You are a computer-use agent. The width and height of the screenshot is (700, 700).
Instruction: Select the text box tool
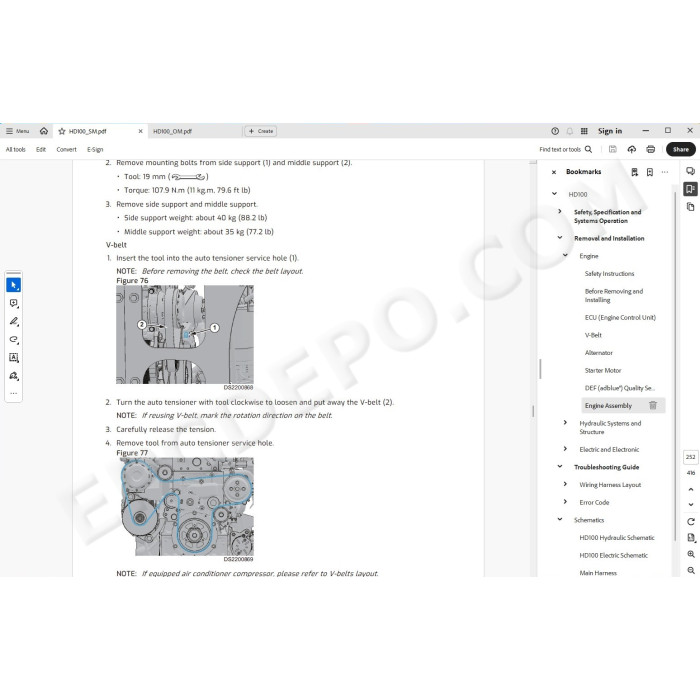coord(13,358)
